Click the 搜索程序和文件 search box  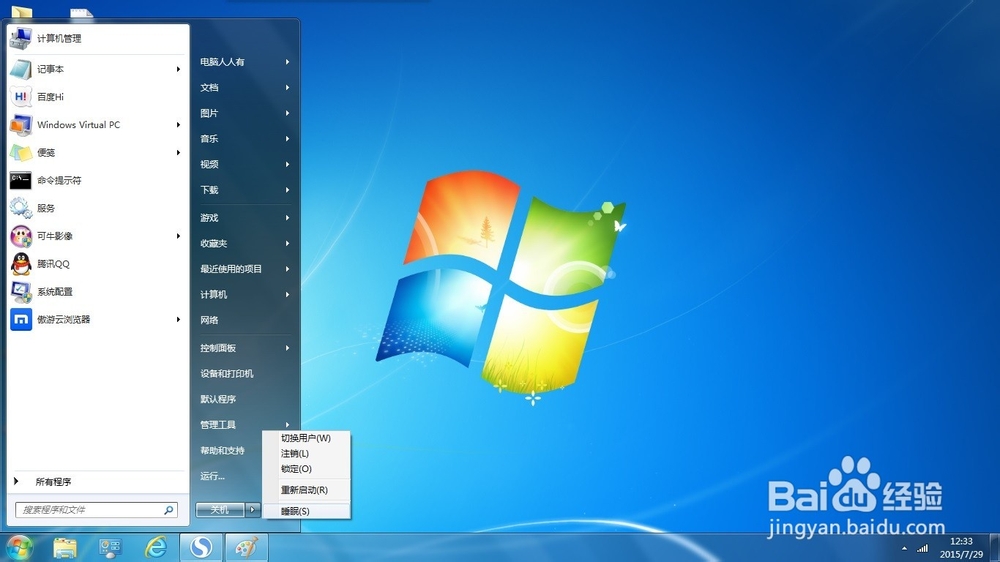point(96,510)
